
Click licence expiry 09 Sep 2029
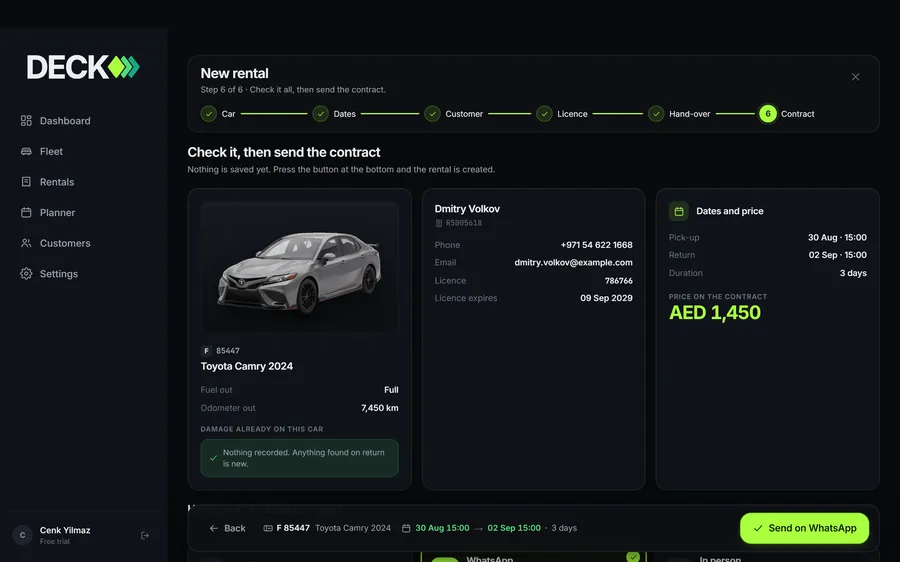click(x=606, y=298)
